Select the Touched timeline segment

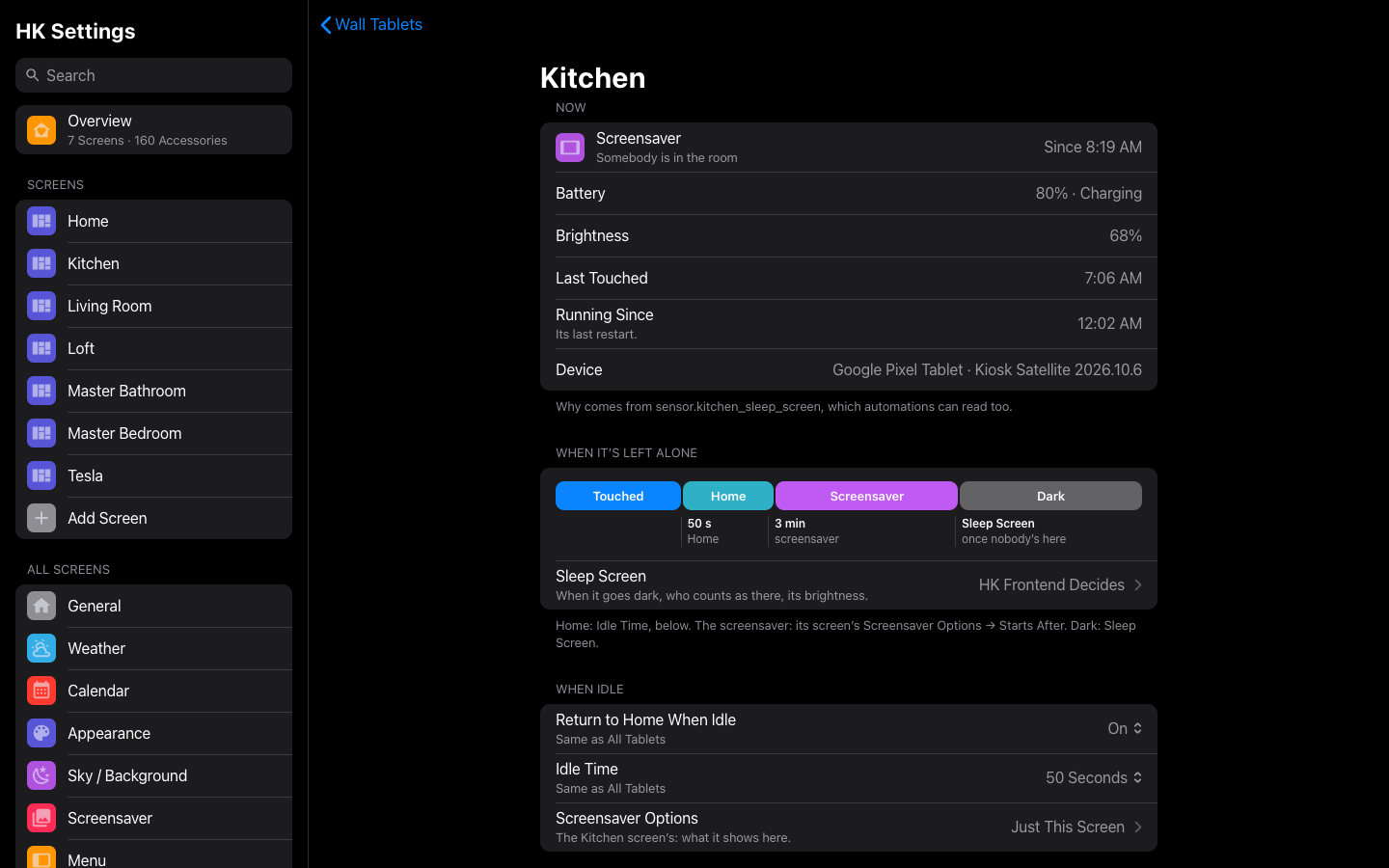click(x=618, y=496)
